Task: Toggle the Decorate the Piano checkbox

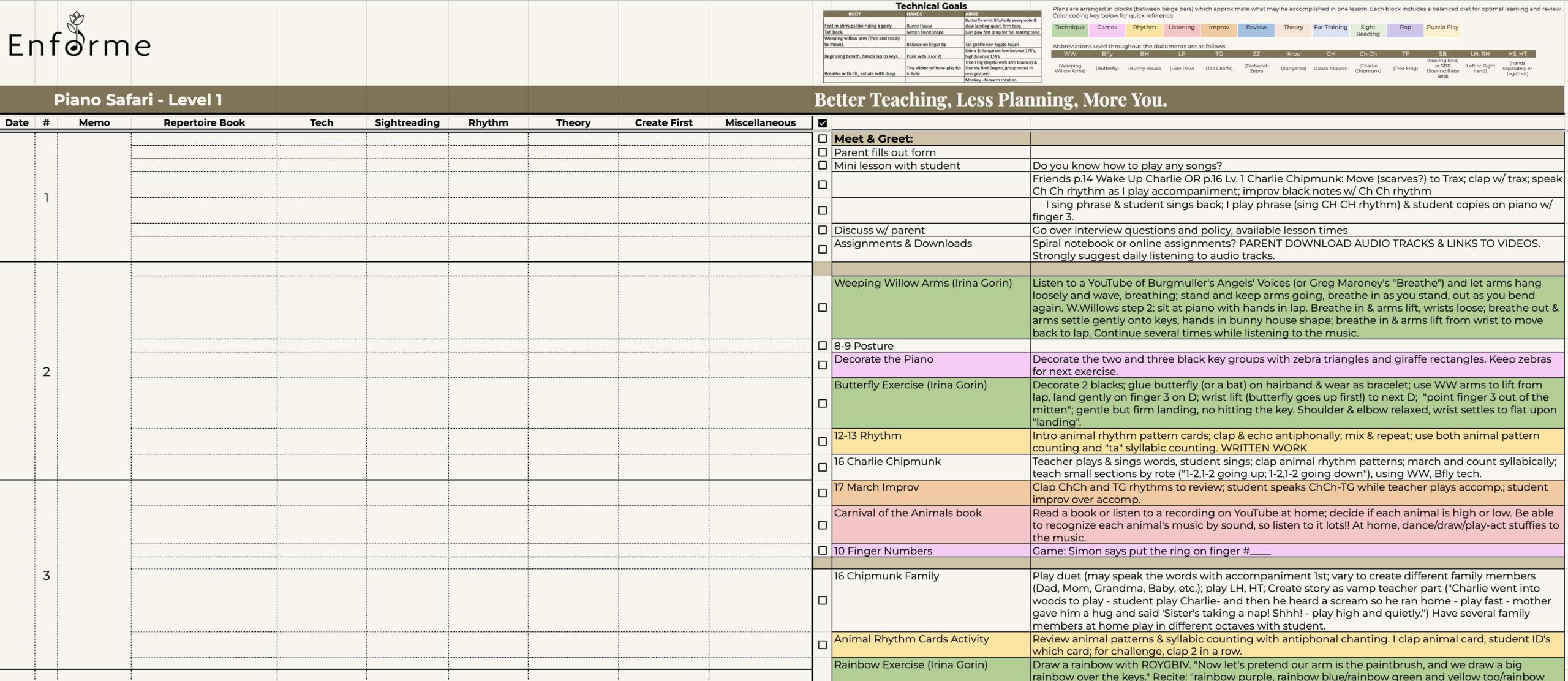Action: (x=822, y=365)
